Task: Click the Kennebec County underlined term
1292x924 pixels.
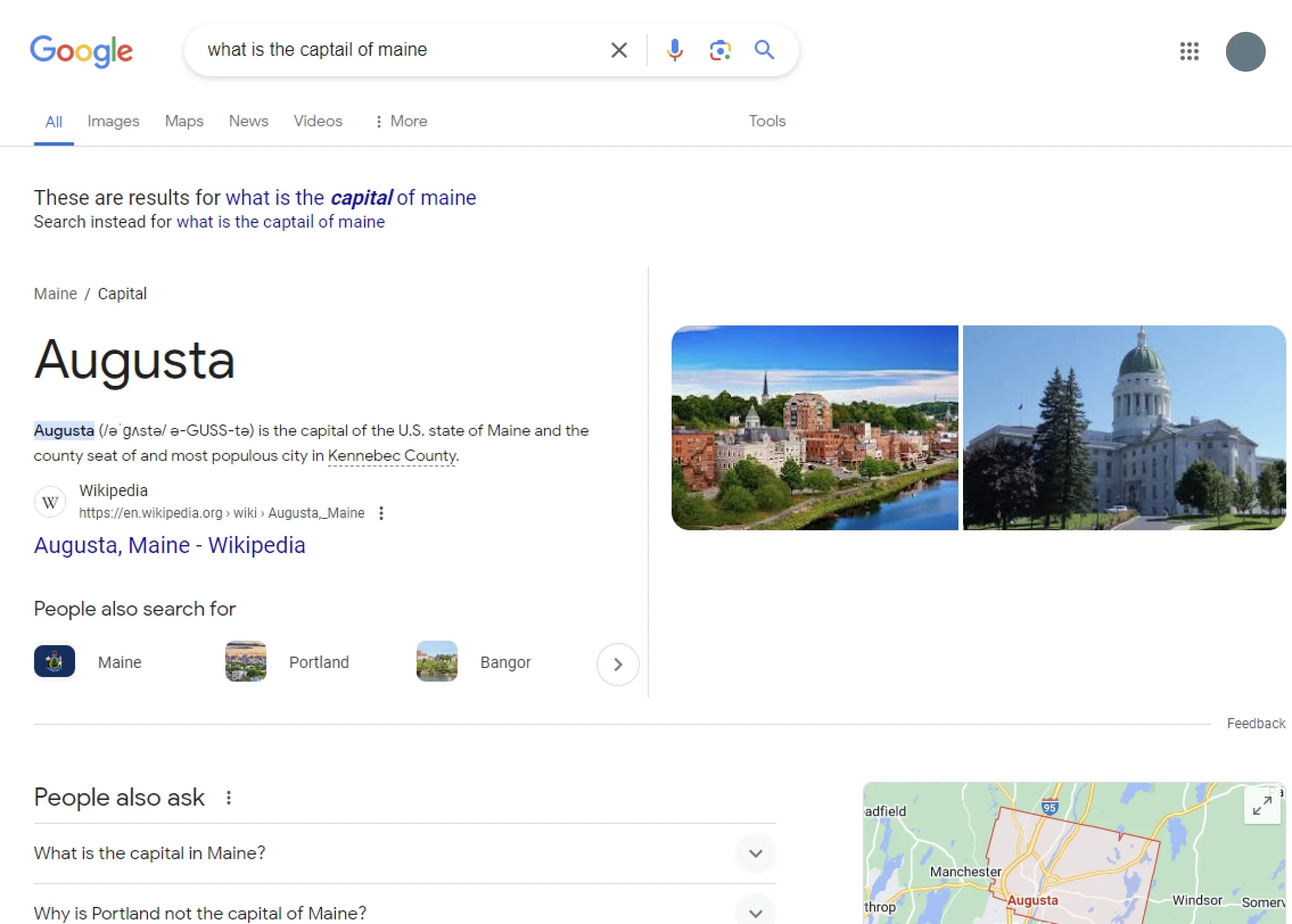Action: (393, 456)
